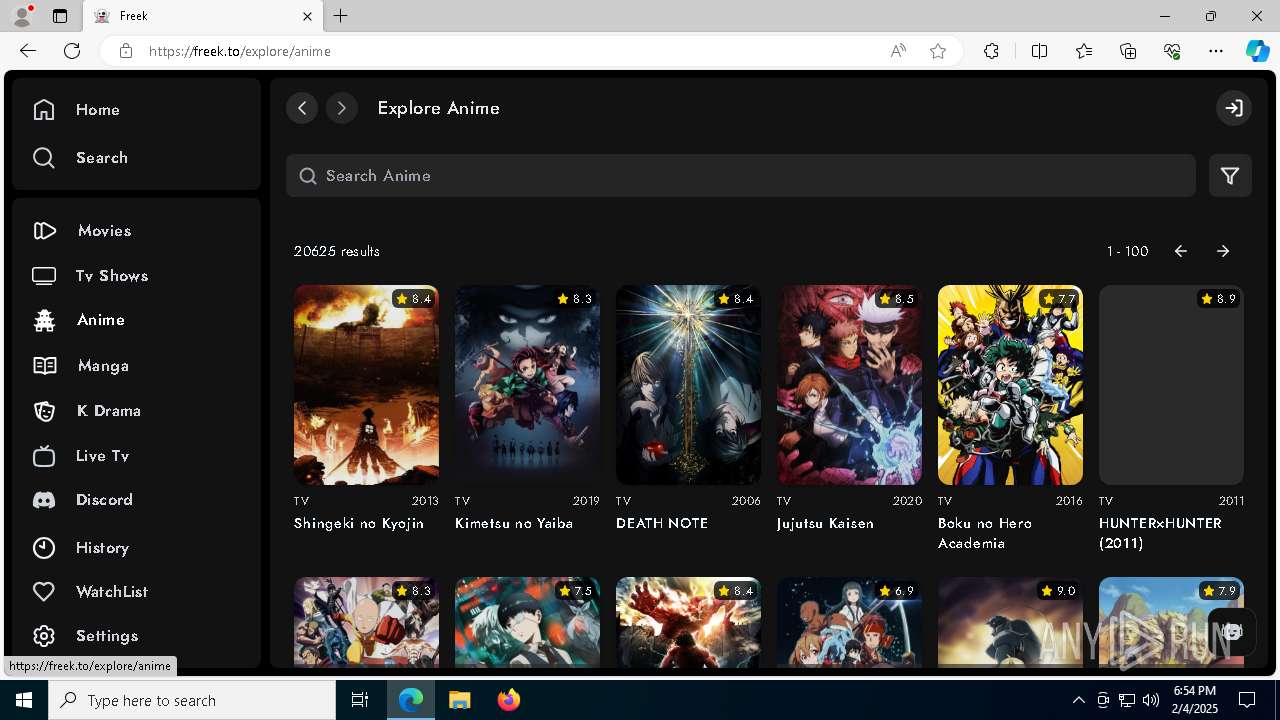Open Firefox from taskbar

pyautogui.click(x=509, y=700)
